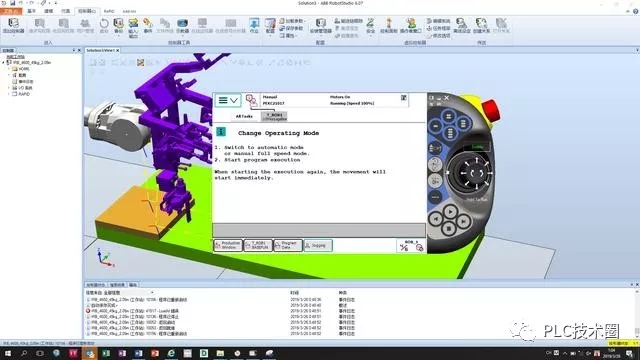Click the step backward button on FlexPendant

pos(436,219)
